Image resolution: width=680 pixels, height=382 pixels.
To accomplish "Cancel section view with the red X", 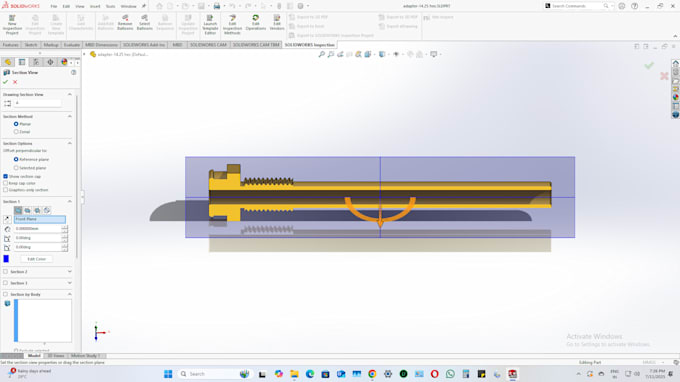I will tap(15, 82).
